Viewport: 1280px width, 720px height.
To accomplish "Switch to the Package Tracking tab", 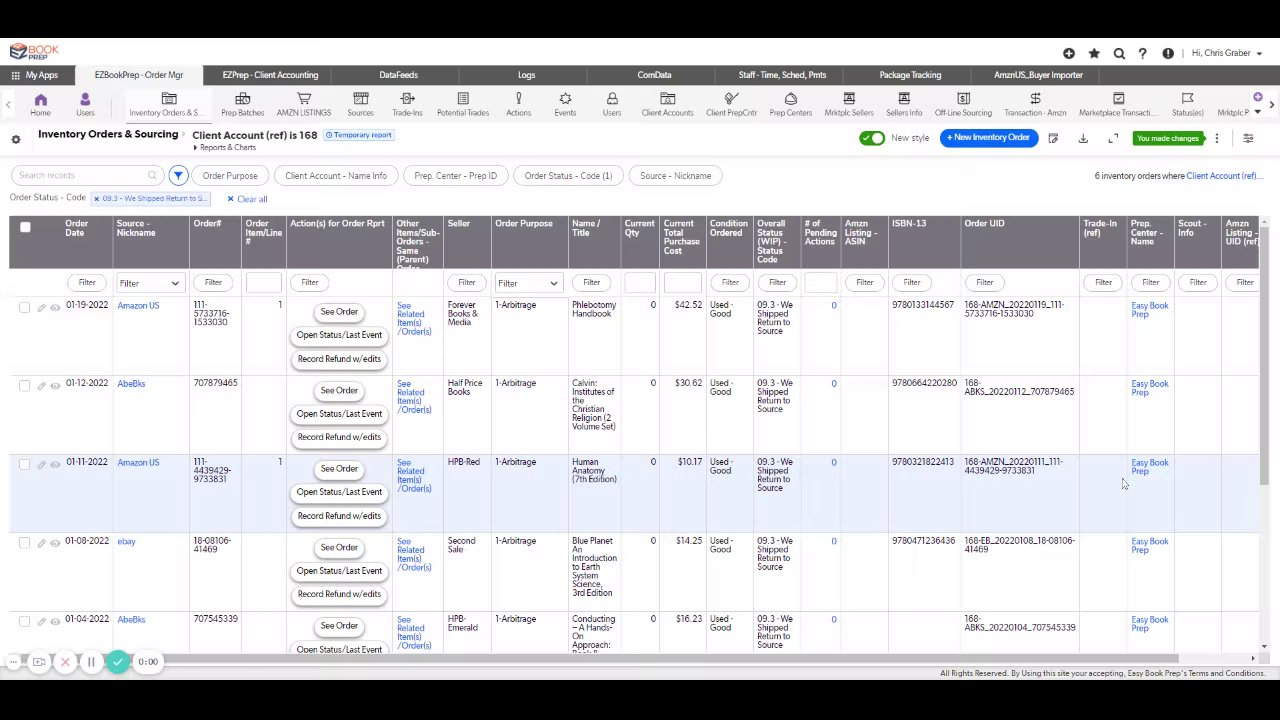I will (x=910, y=75).
